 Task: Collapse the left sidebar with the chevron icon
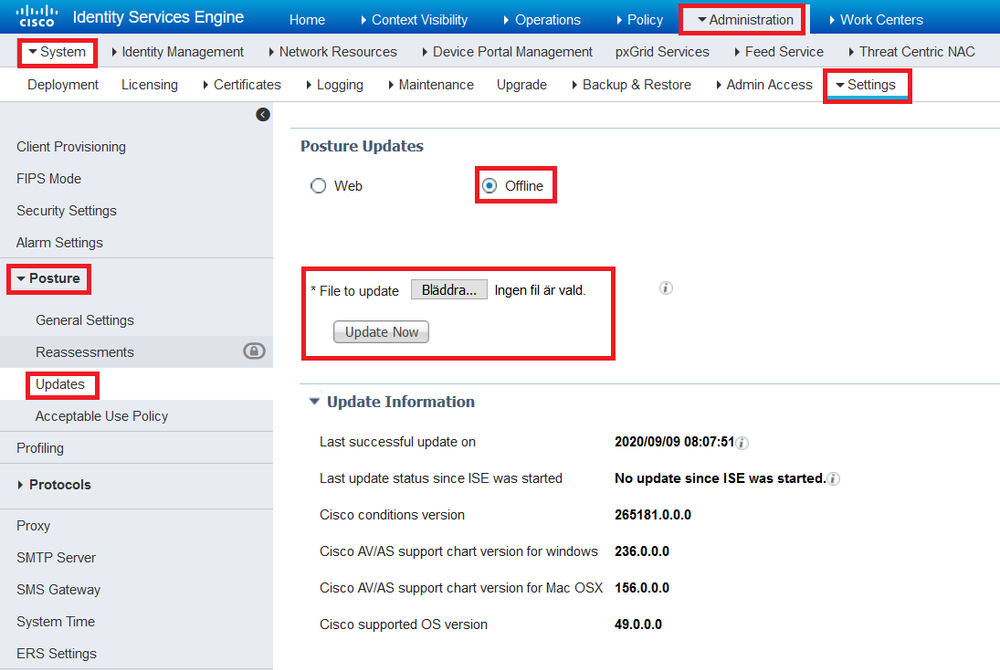[x=262, y=114]
